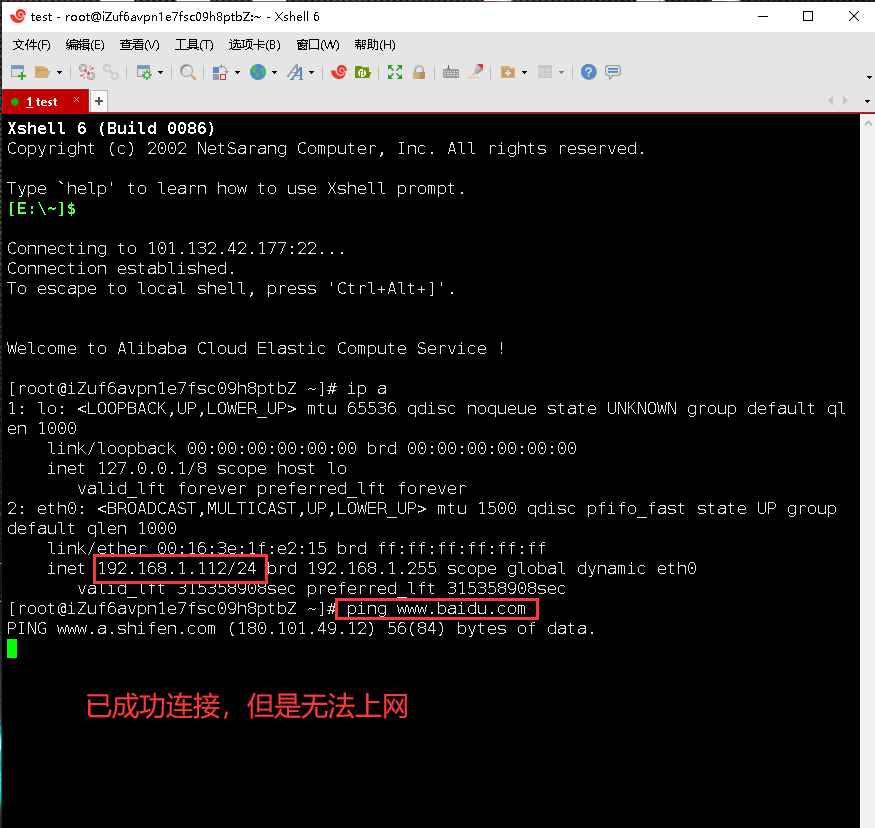Click the Font icon

295,72
